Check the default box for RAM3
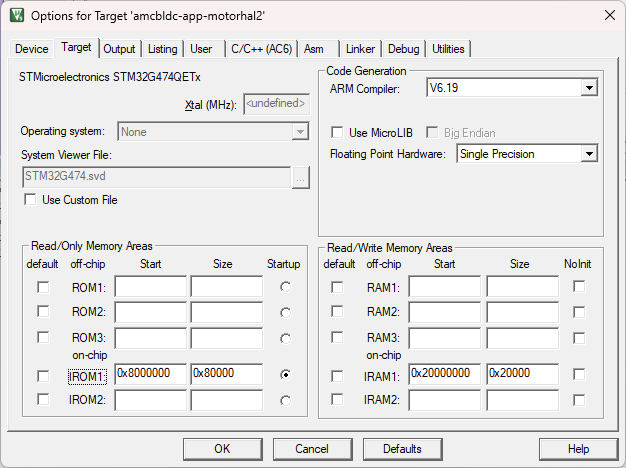Viewport: 626px width, 468px height. click(x=337, y=337)
